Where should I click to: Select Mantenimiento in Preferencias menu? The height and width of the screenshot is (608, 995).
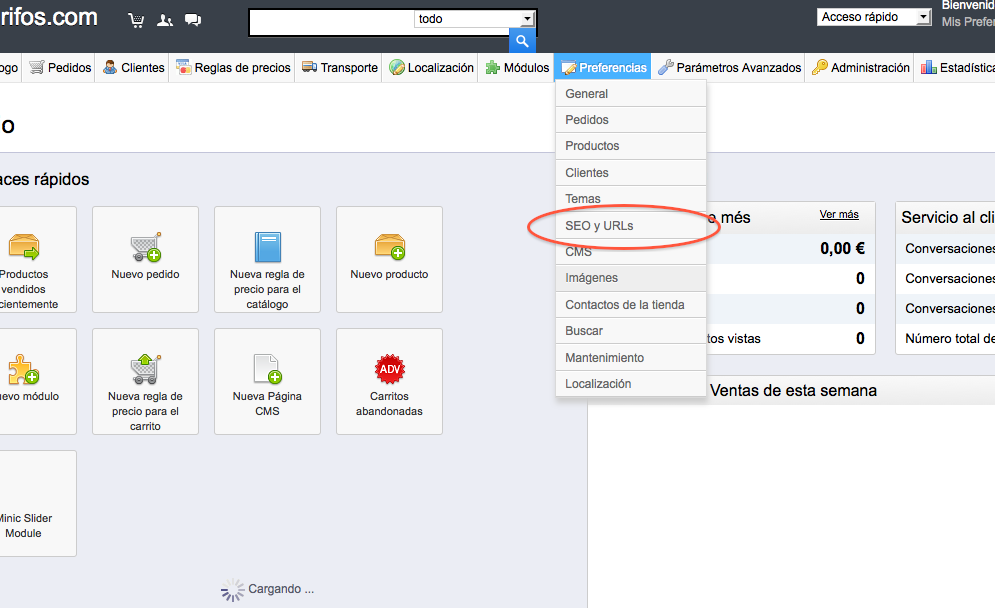pos(631,357)
